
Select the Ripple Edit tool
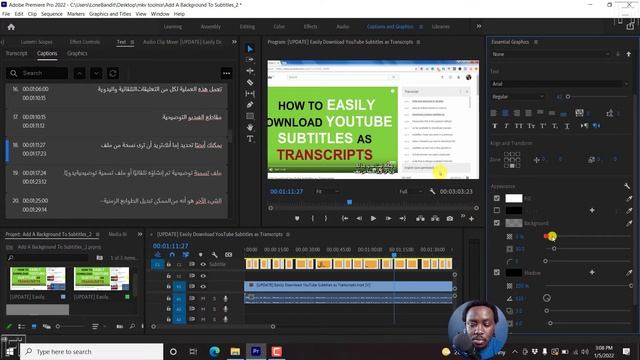pos(250,71)
